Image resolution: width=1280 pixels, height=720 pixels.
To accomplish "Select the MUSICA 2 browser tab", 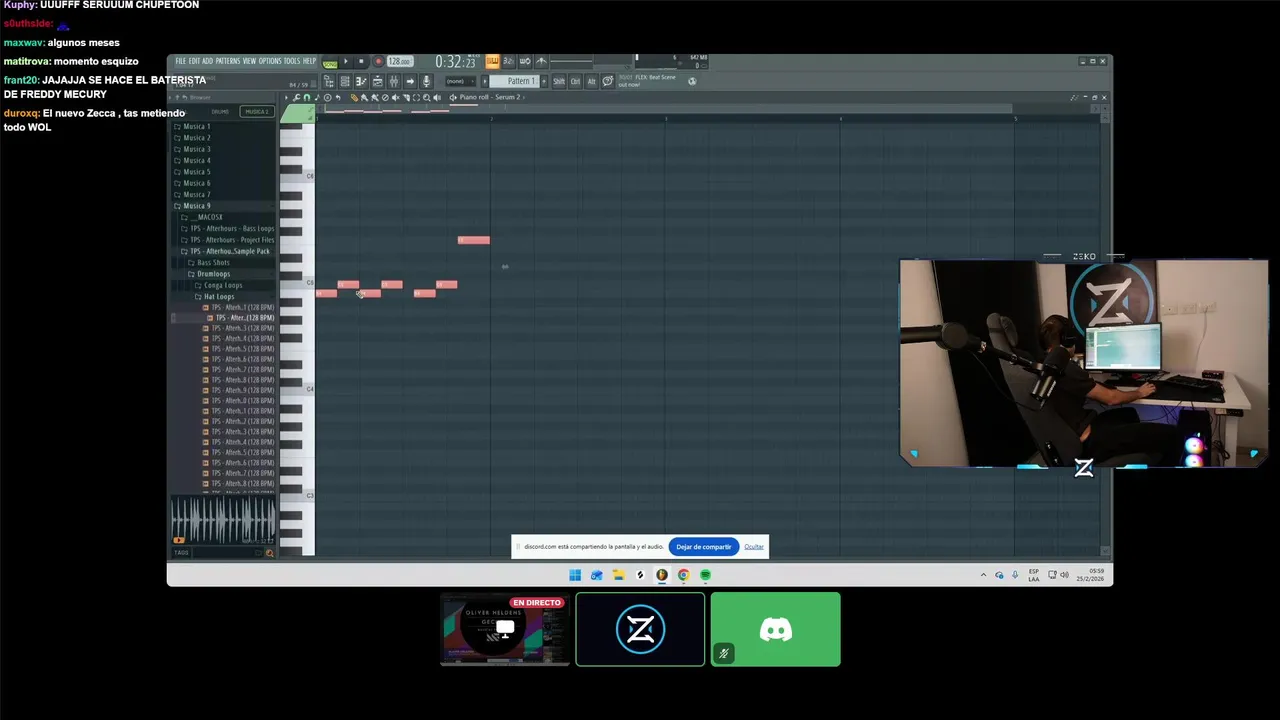I will coord(257,111).
